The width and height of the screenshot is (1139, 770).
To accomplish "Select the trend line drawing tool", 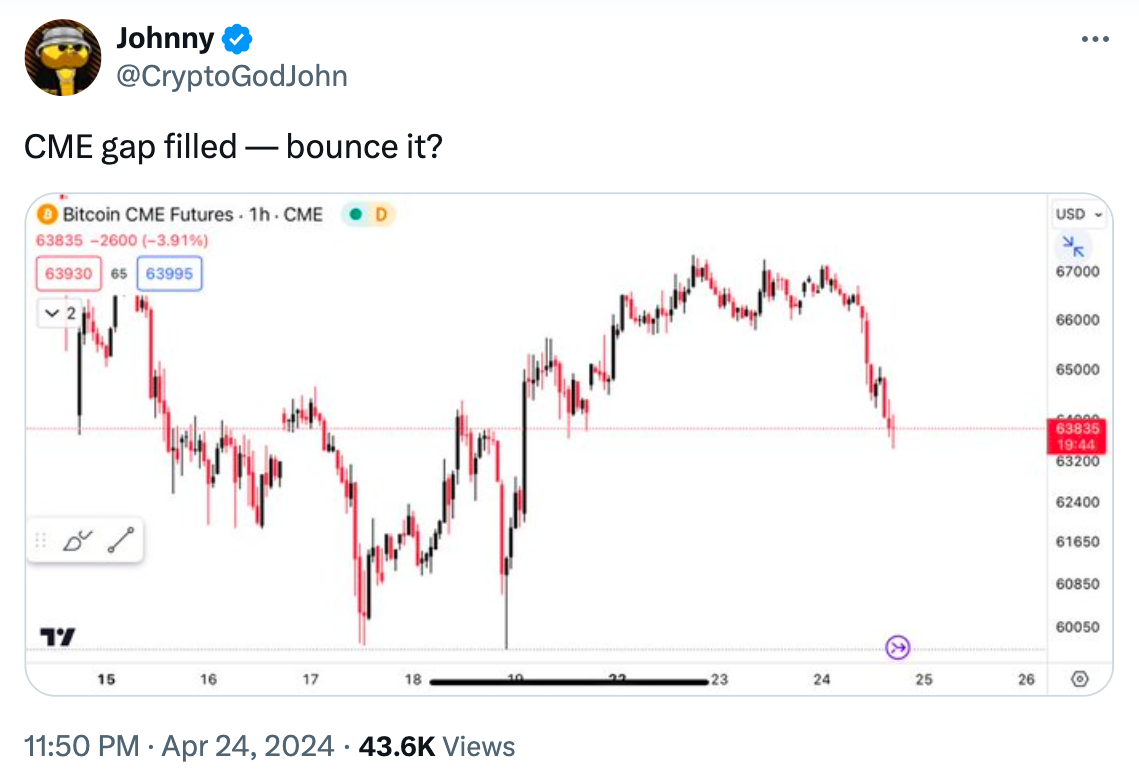I will tap(121, 540).
